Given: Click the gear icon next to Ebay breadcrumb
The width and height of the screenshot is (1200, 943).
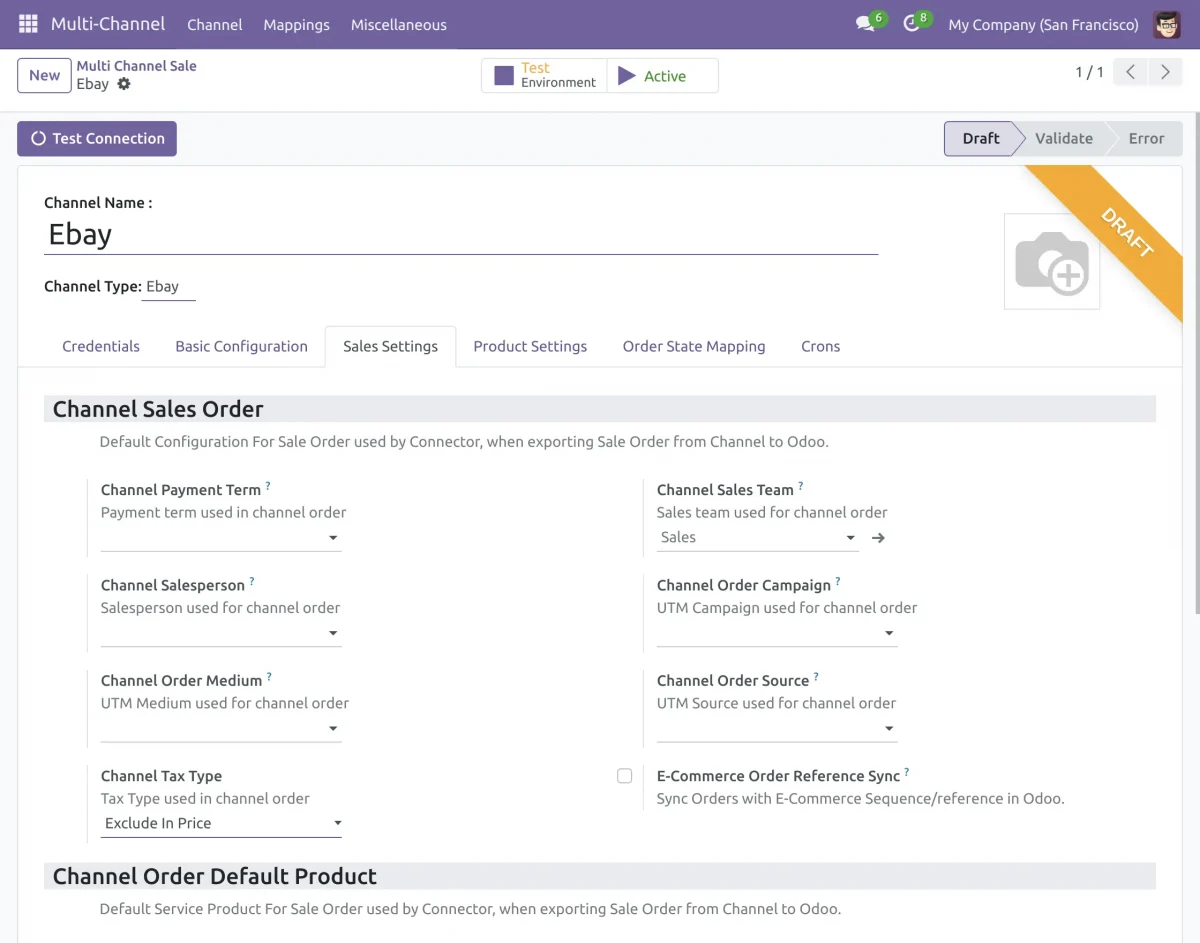Looking at the screenshot, I should coord(124,84).
